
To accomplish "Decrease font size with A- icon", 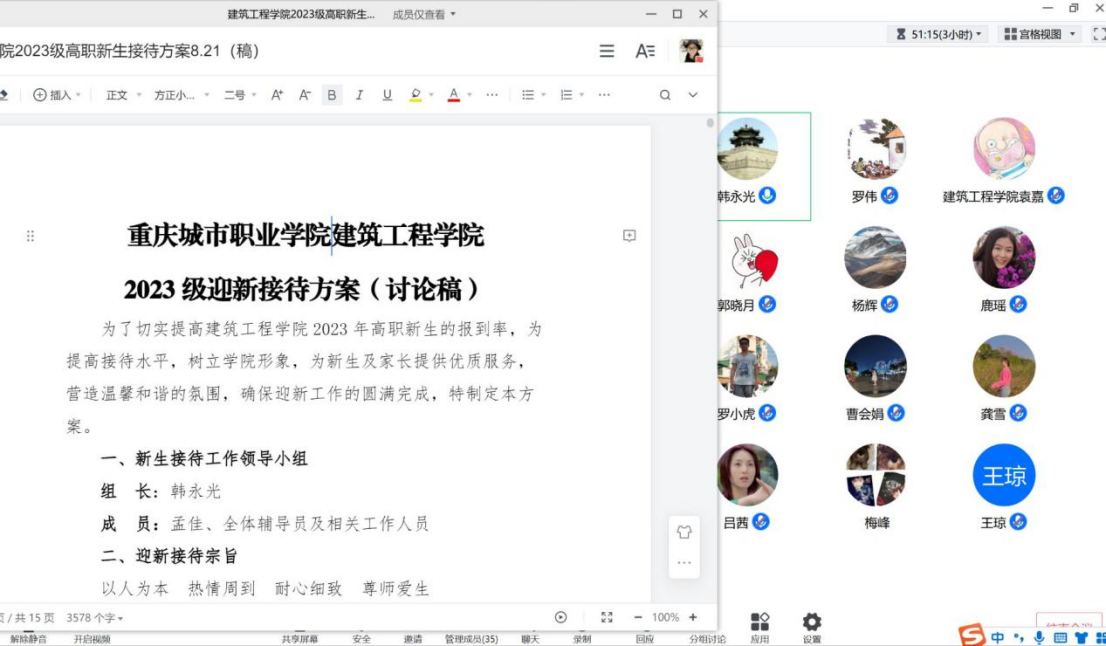I will pyautogui.click(x=305, y=95).
